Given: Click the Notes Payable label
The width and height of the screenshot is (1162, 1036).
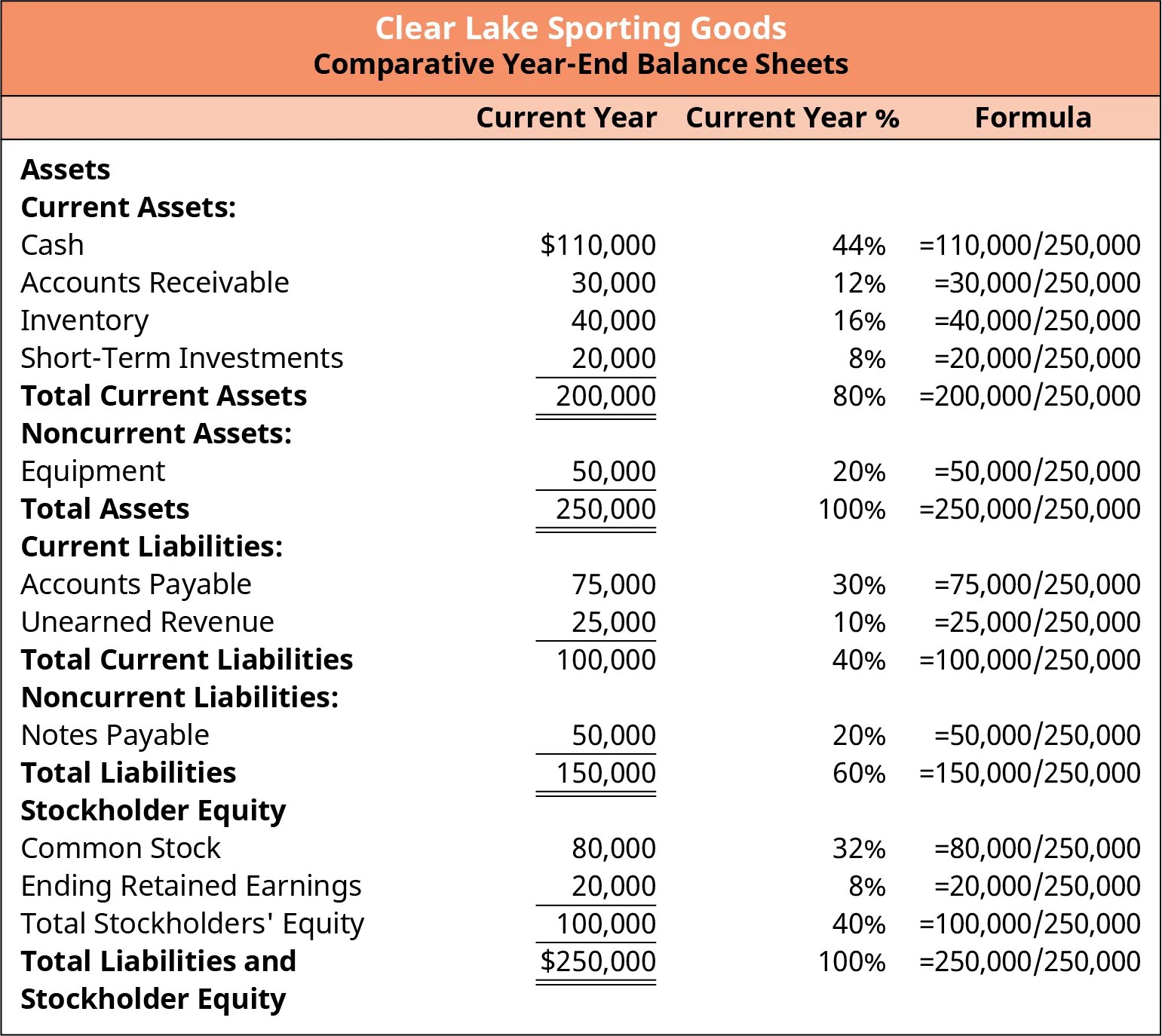Looking at the screenshot, I should pyautogui.click(x=115, y=735).
